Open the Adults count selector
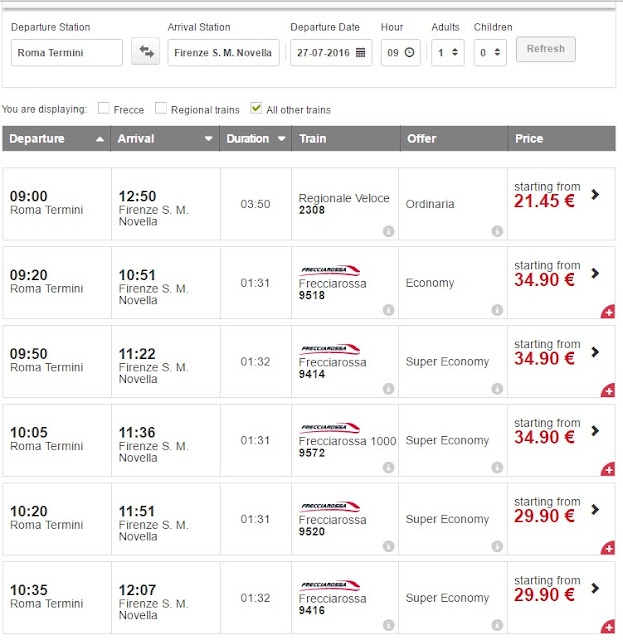623x640 pixels. [448, 52]
